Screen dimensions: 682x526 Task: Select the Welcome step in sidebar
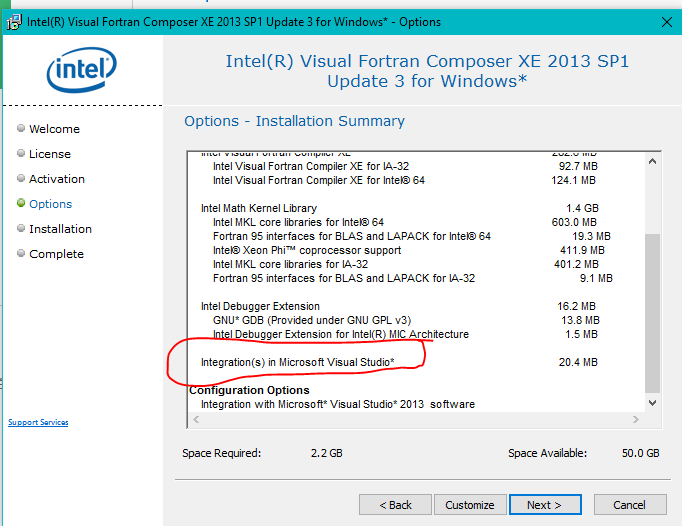[54, 129]
